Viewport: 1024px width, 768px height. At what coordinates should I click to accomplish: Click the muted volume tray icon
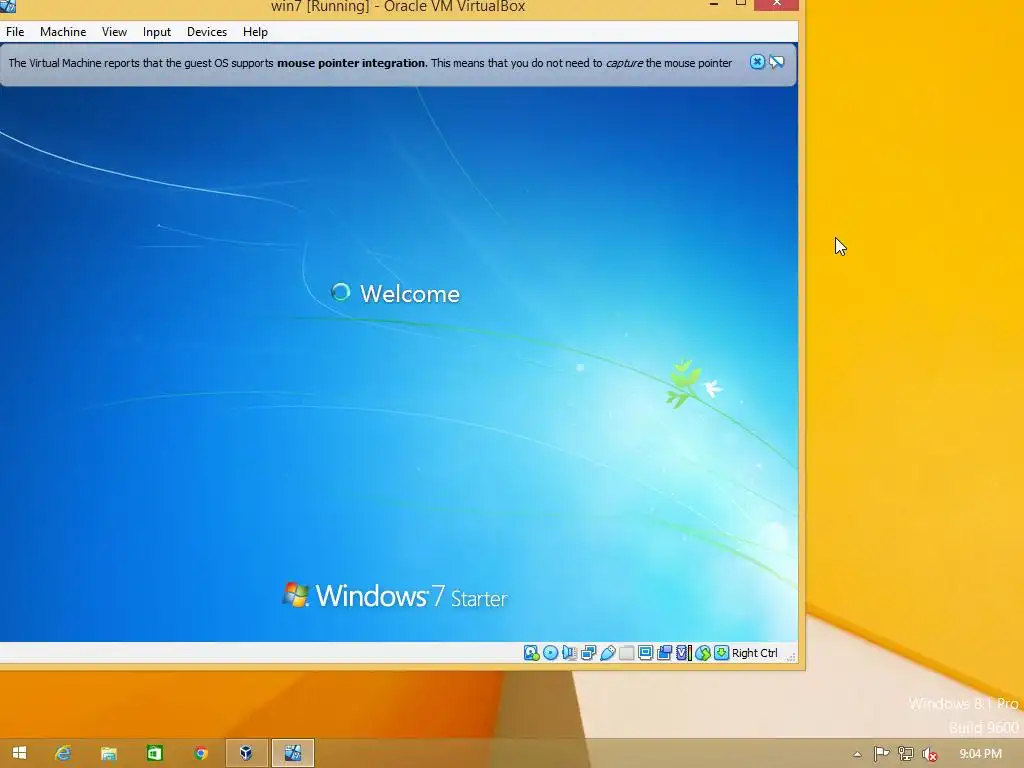click(929, 754)
